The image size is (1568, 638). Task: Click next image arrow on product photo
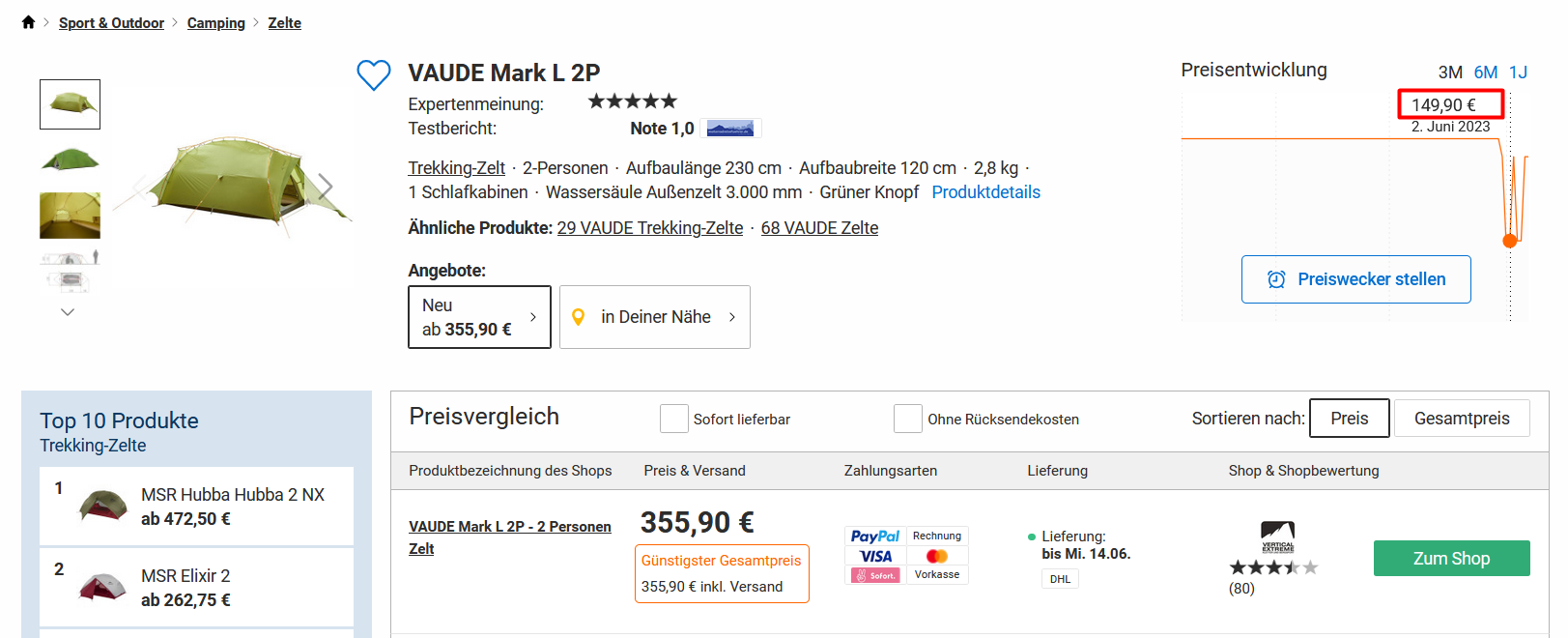coord(326,187)
